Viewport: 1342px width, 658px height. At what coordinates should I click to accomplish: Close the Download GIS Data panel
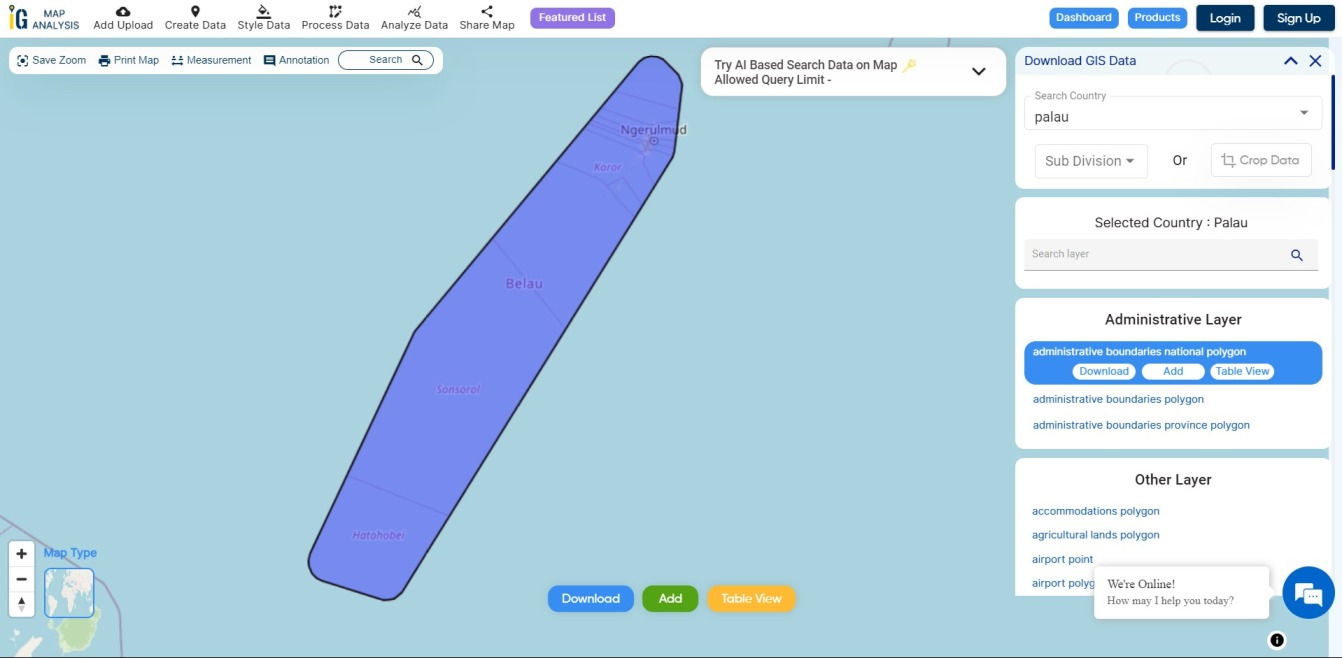[1315, 61]
